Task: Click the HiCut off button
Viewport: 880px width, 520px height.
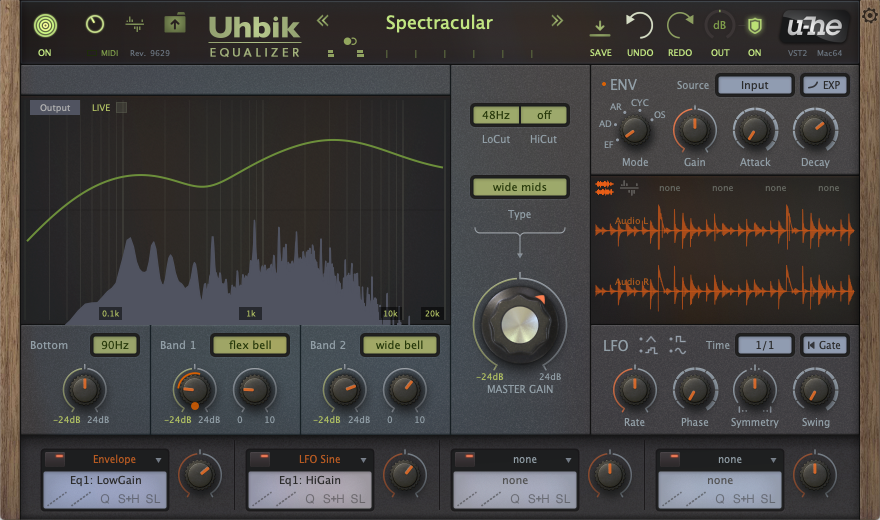Action: click(544, 115)
